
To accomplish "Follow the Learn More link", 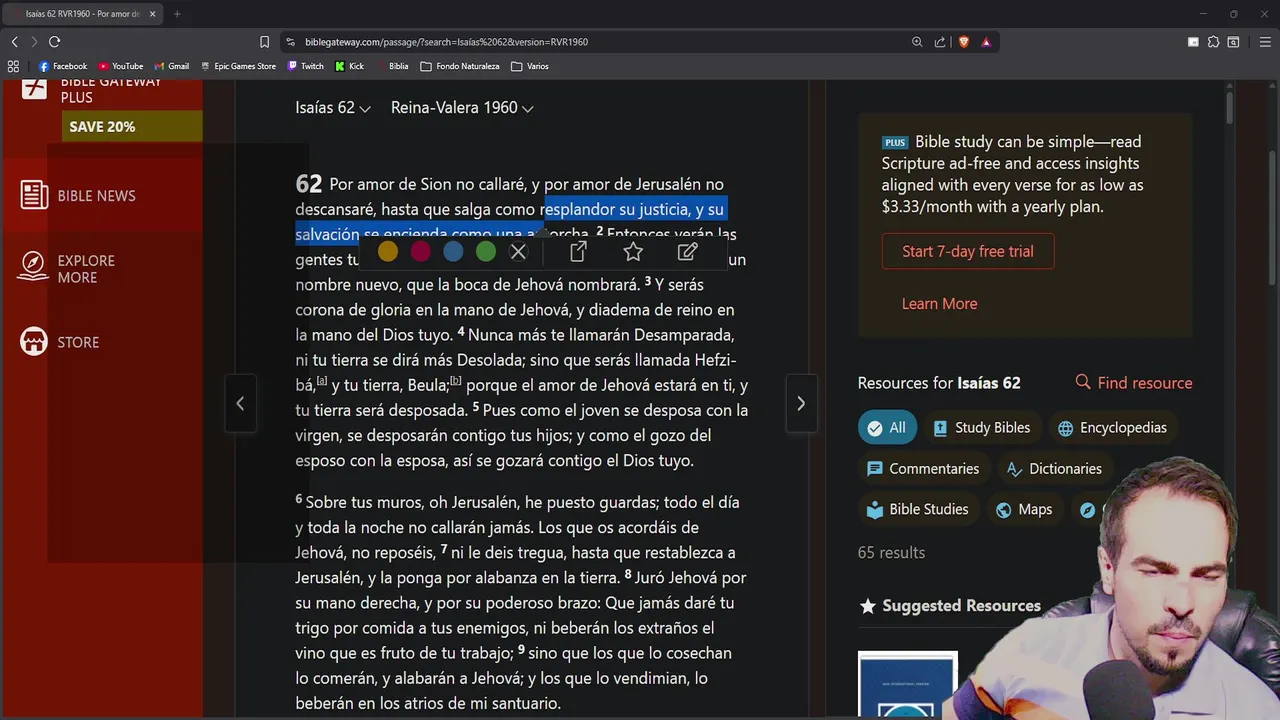I will (x=940, y=304).
